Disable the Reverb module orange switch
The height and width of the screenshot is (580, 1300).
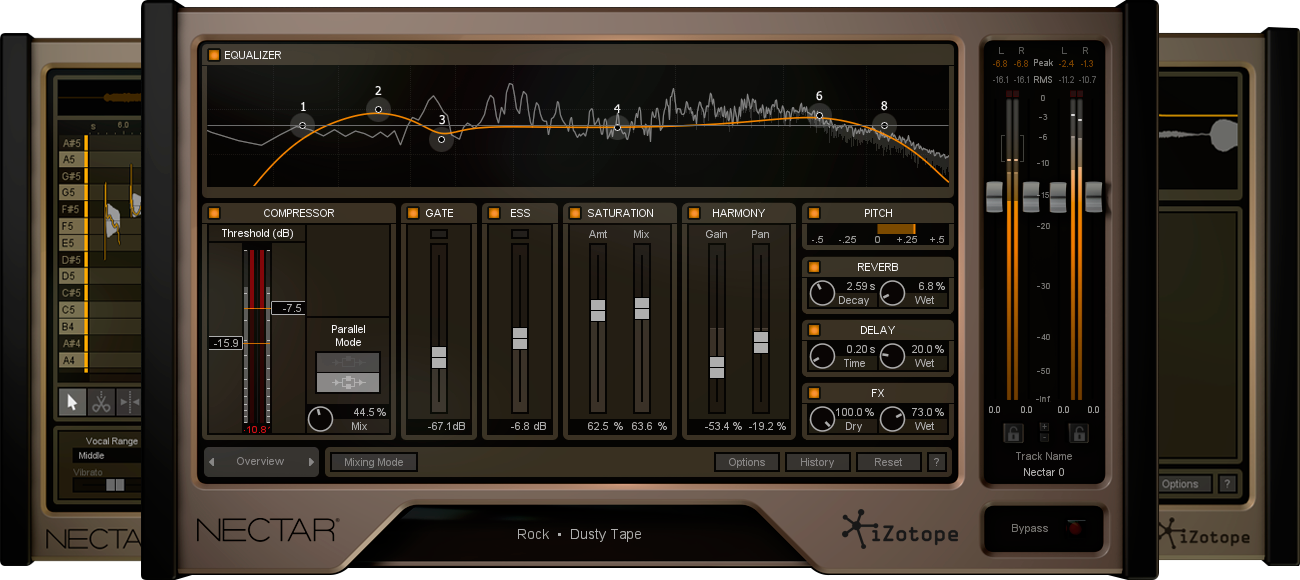pos(814,267)
